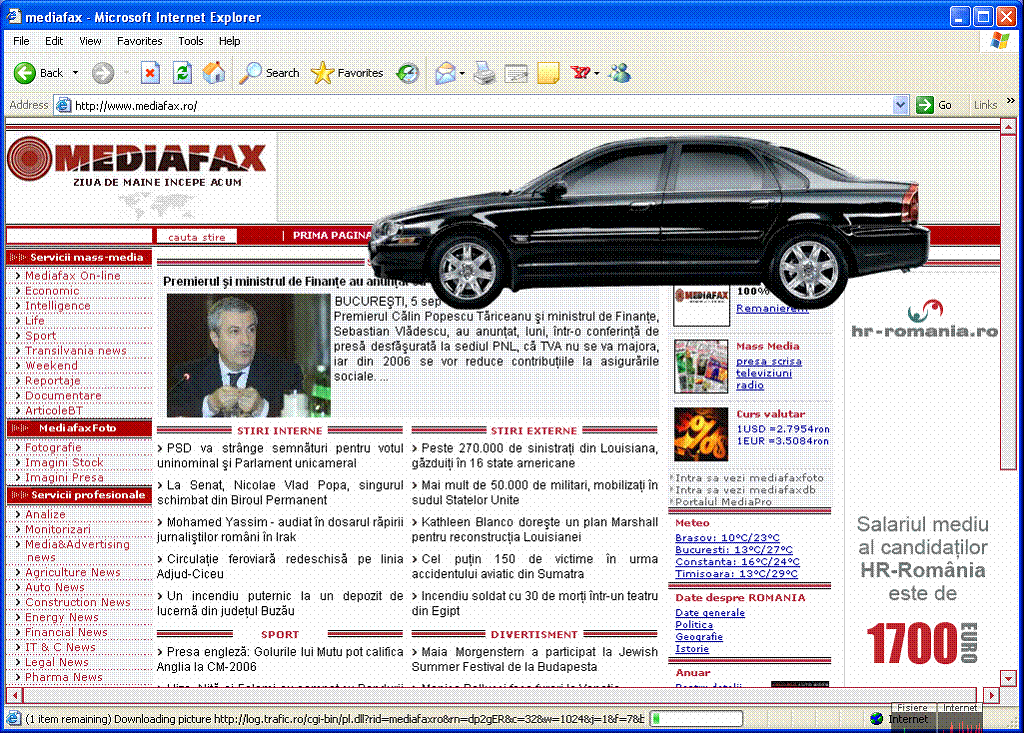This screenshot has width=1024, height=733.
Task: Click the address bar URL field
Action: tap(482, 105)
